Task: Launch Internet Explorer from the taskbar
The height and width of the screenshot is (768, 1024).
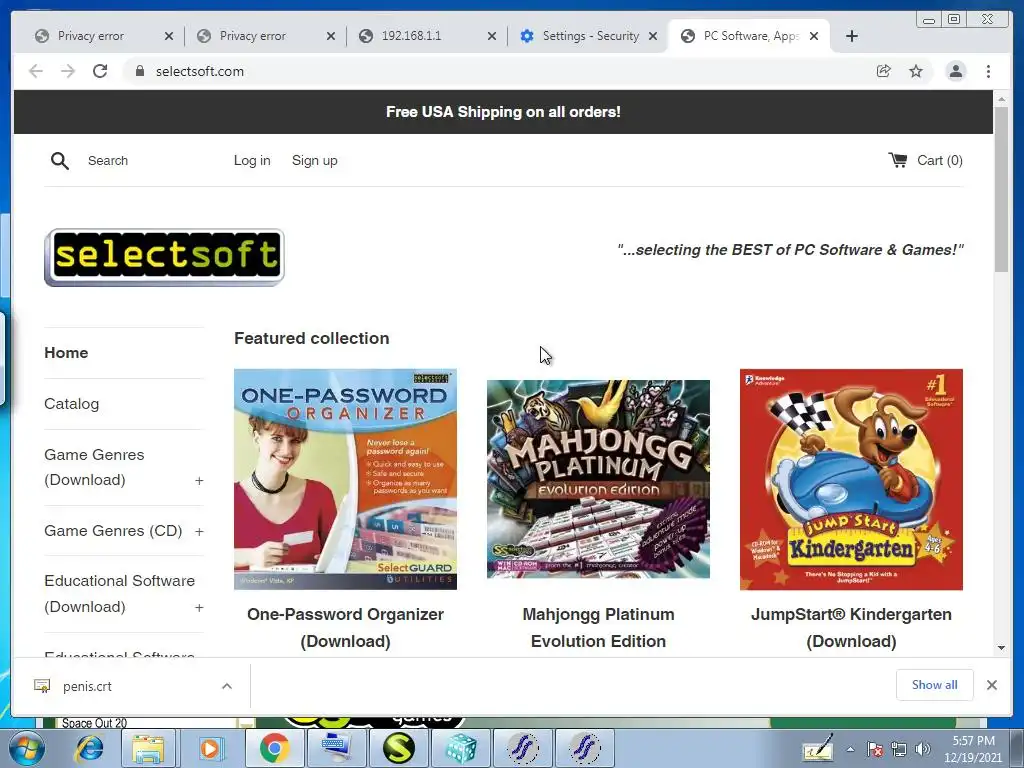Action: coord(88,748)
